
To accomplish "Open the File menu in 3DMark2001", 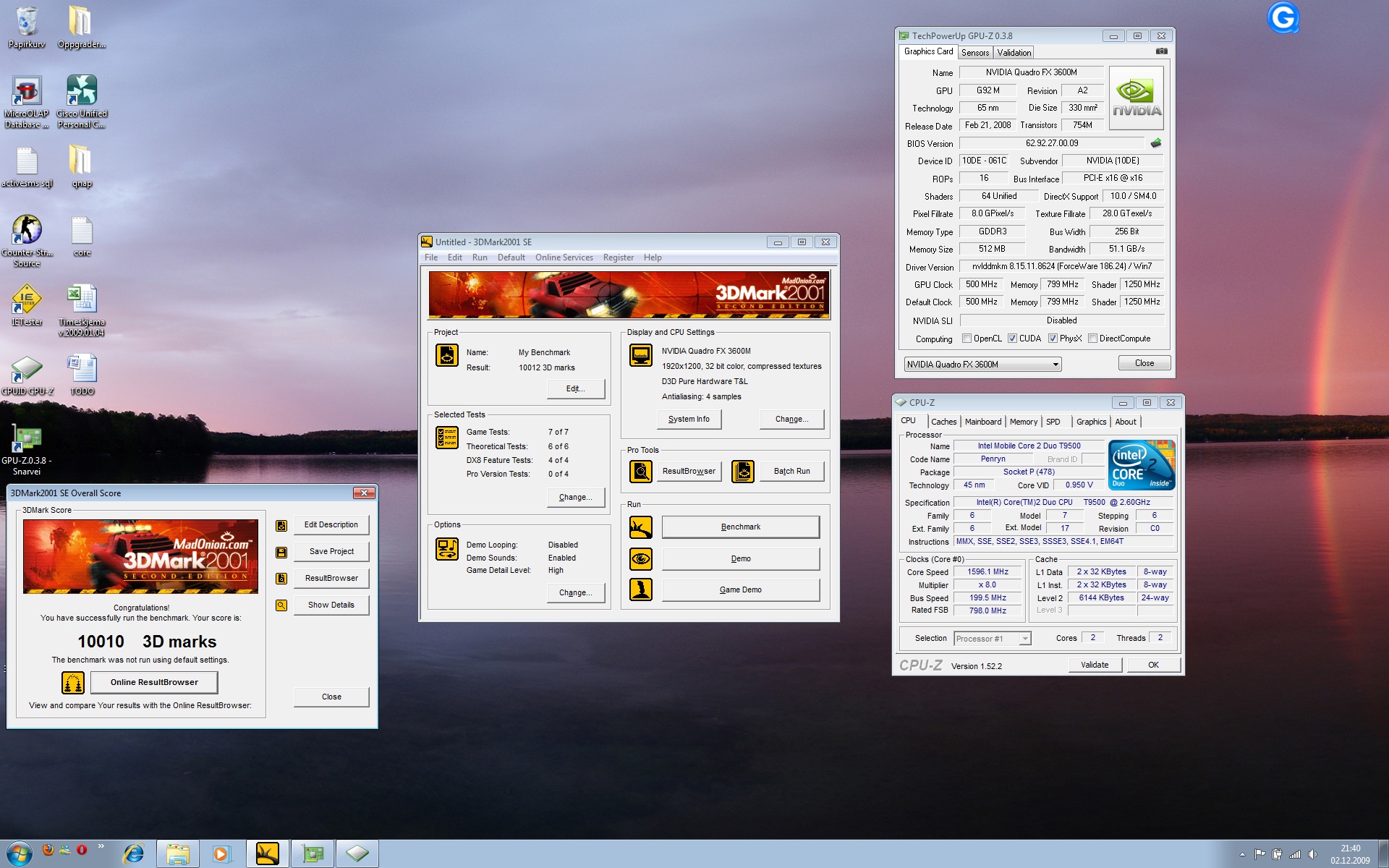I will tap(431, 258).
